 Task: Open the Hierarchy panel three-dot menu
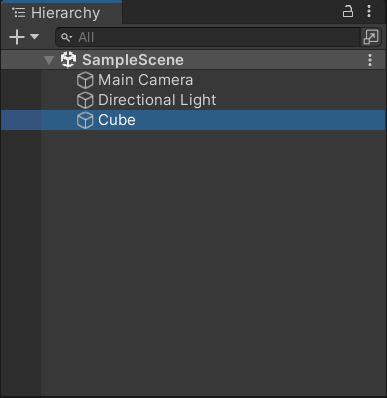click(369, 11)
